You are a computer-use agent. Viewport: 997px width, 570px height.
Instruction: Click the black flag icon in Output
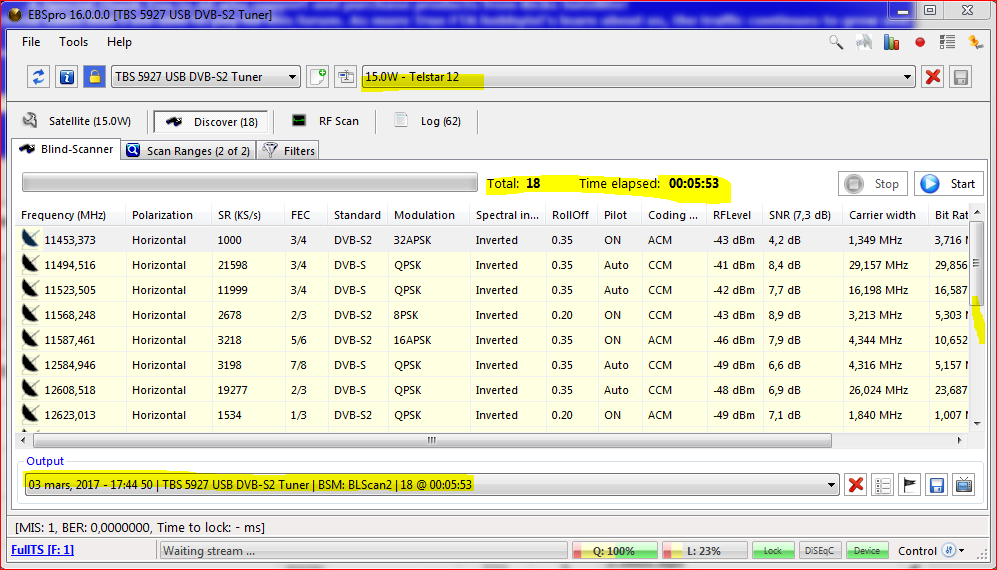(x=910, y=485)
